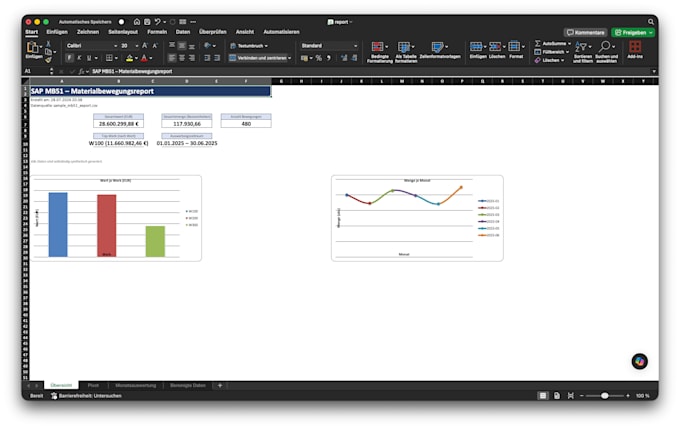Image resolution: width=680 pixels, height=429 pixels.
Task: Click the top vertical align icon
Action: (x=172, y=46)
